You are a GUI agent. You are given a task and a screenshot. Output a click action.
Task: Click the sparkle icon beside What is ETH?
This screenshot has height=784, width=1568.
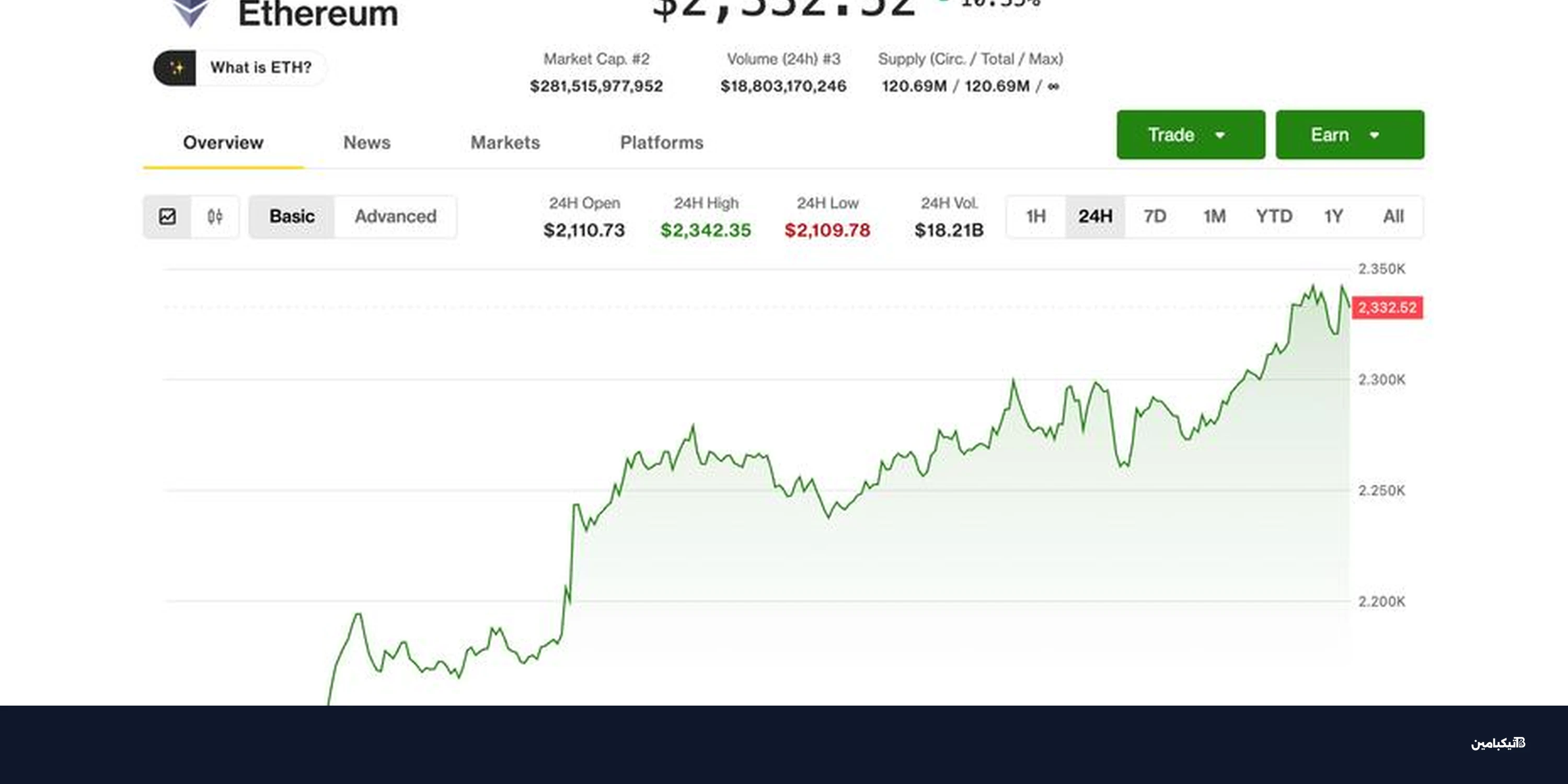pos(177,67)
